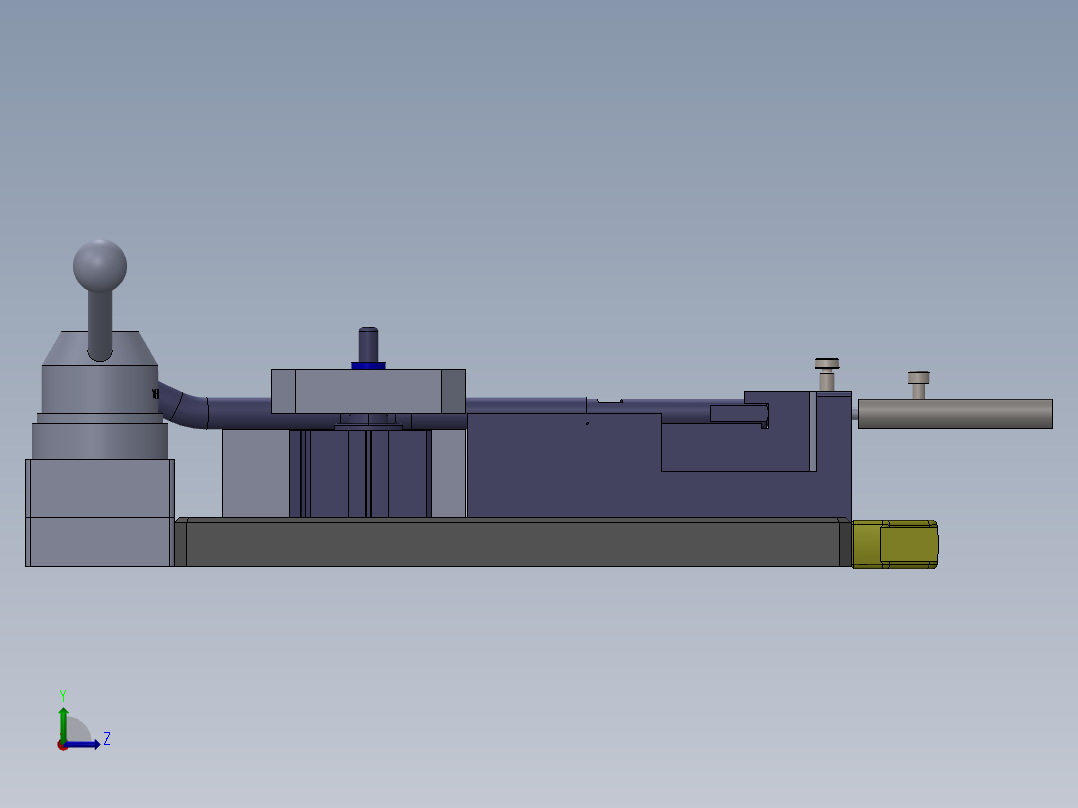
Task: Click the curved pipe elbow near the housing
Action: pos(183,406)
